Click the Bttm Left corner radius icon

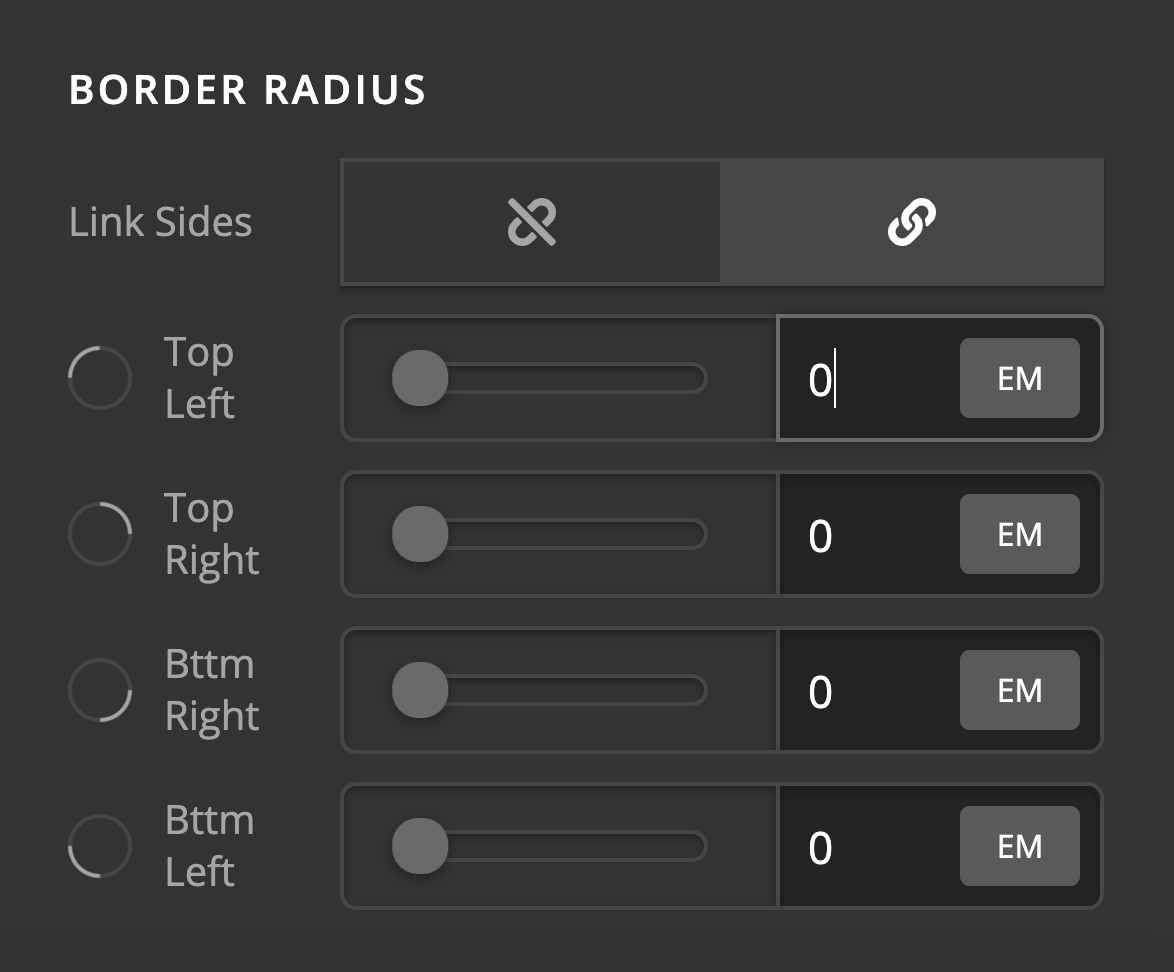[100, 846]
